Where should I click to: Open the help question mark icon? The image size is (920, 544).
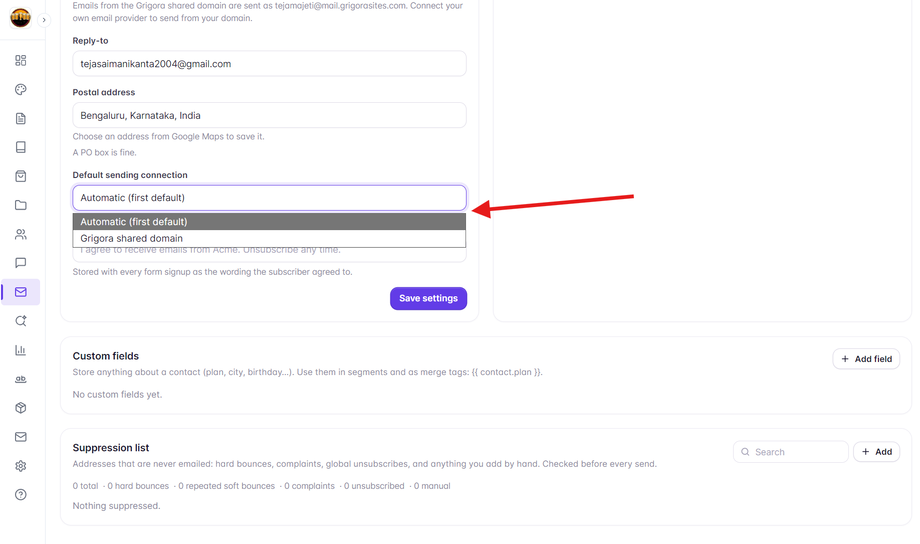tap(21, 495)
